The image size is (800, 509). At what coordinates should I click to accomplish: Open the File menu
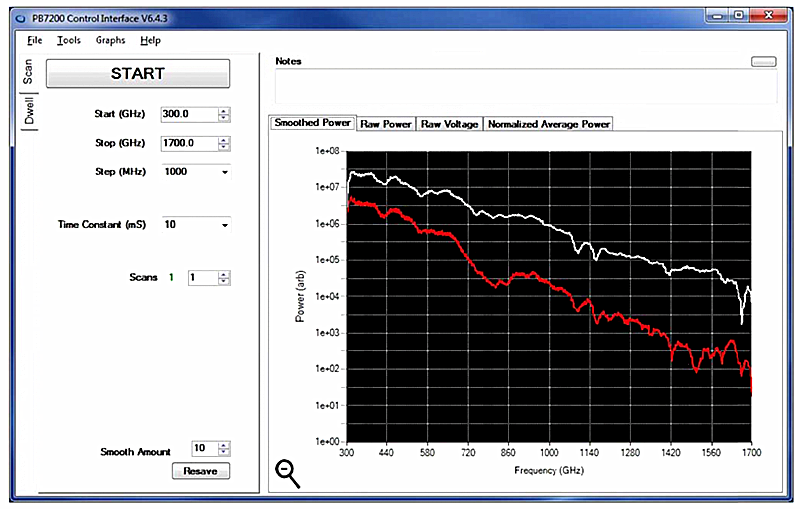pos(35,40)
